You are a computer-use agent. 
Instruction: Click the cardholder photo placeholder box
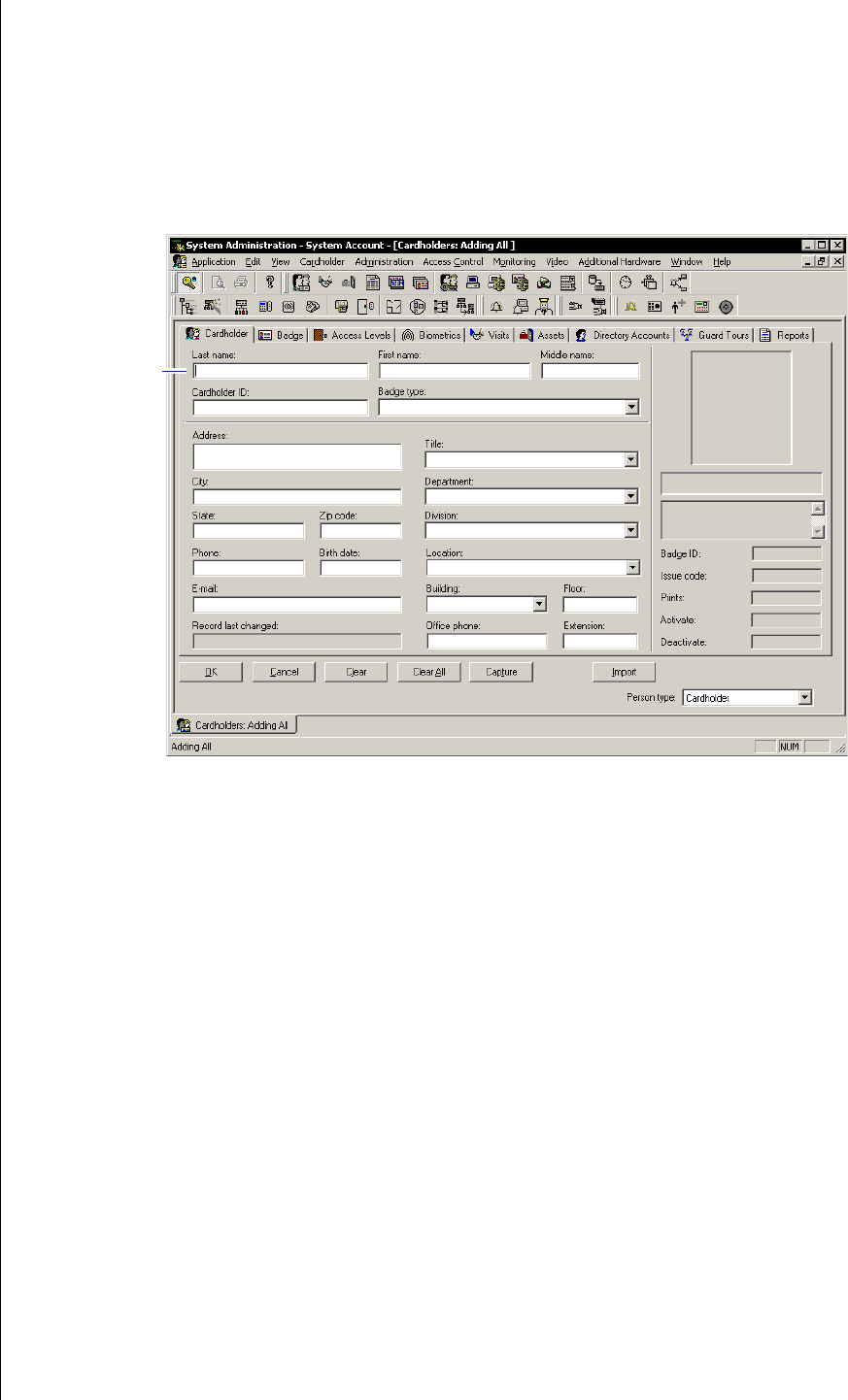741,408
